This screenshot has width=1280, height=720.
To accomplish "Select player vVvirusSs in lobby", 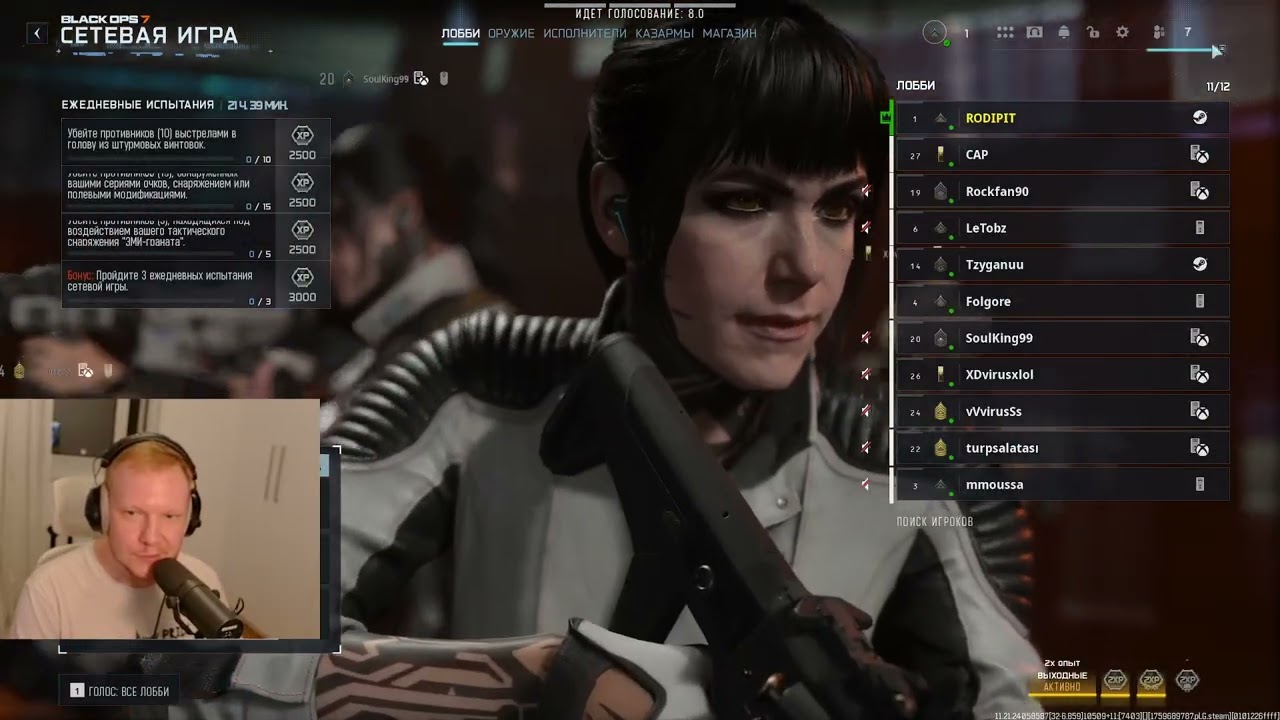I will (x=1063, y=411).
